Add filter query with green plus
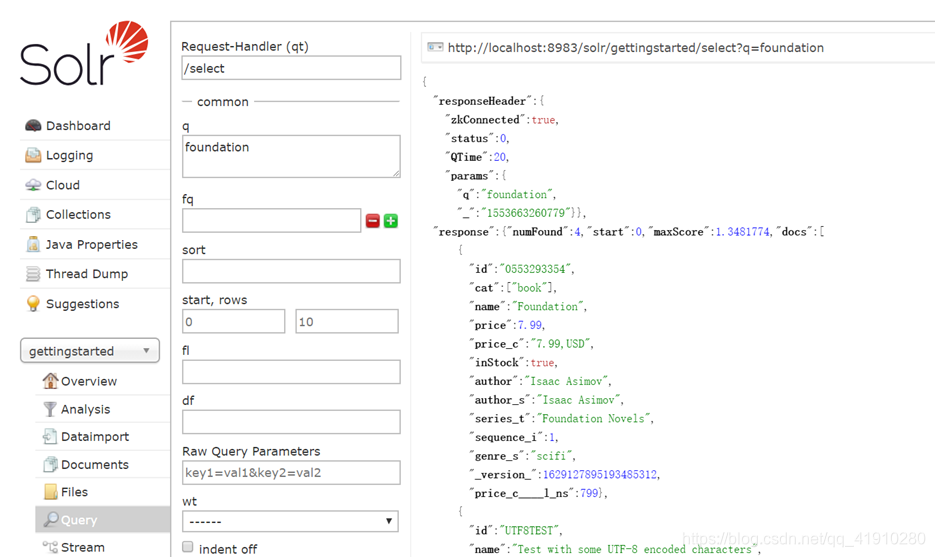This screenshot has width=935, height=557. pyautogui.click(x=391, y=221)
